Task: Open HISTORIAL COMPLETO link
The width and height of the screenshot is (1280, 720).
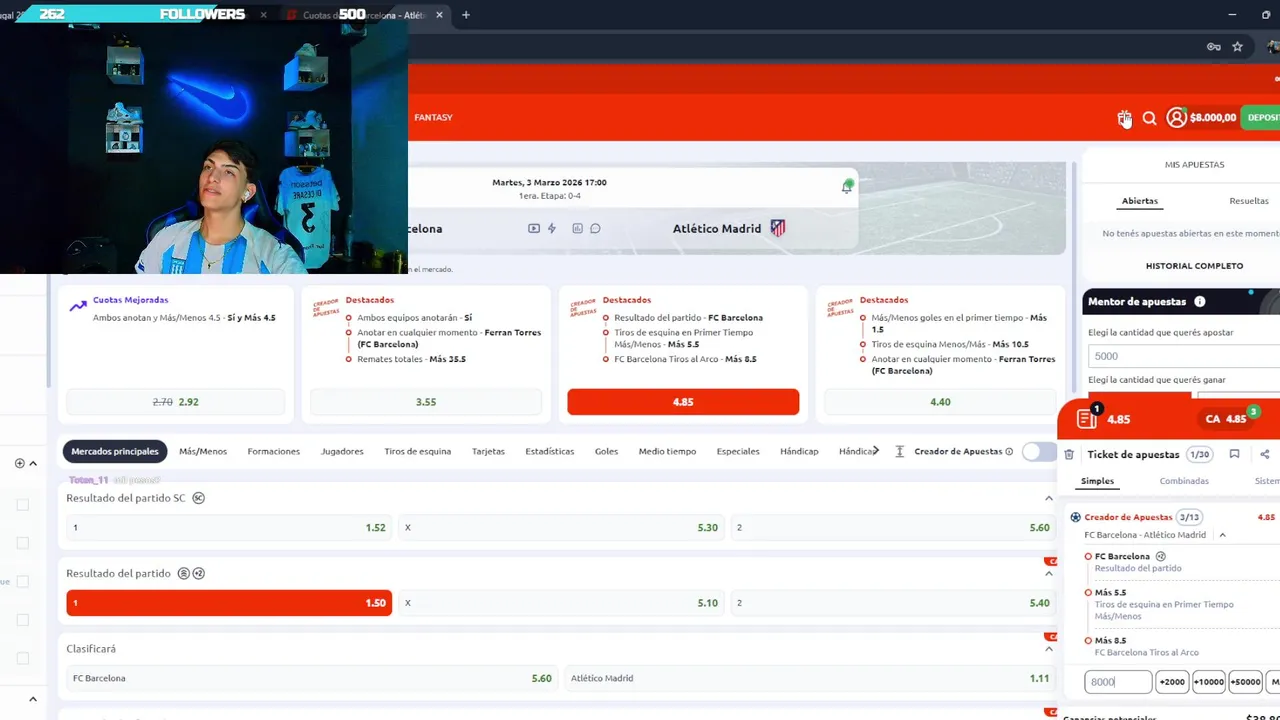Action: point(1195,266)
